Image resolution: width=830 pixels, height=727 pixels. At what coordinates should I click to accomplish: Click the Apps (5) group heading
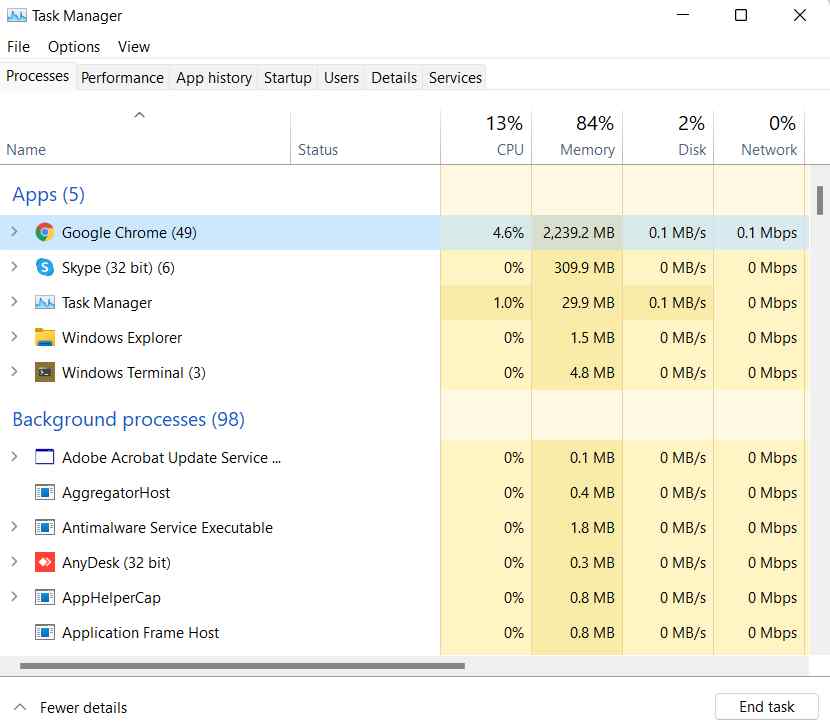point(49,194)
